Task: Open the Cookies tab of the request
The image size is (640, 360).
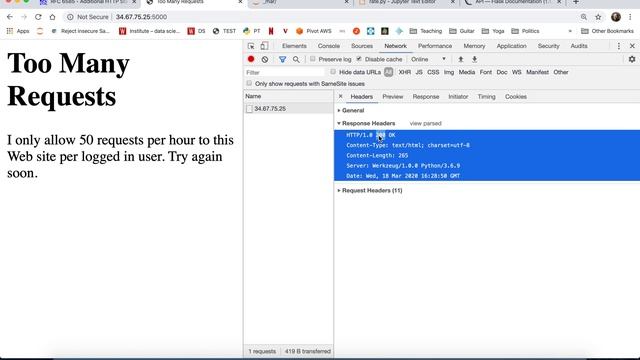Action: pyautogui.click(x=516, y=97)
